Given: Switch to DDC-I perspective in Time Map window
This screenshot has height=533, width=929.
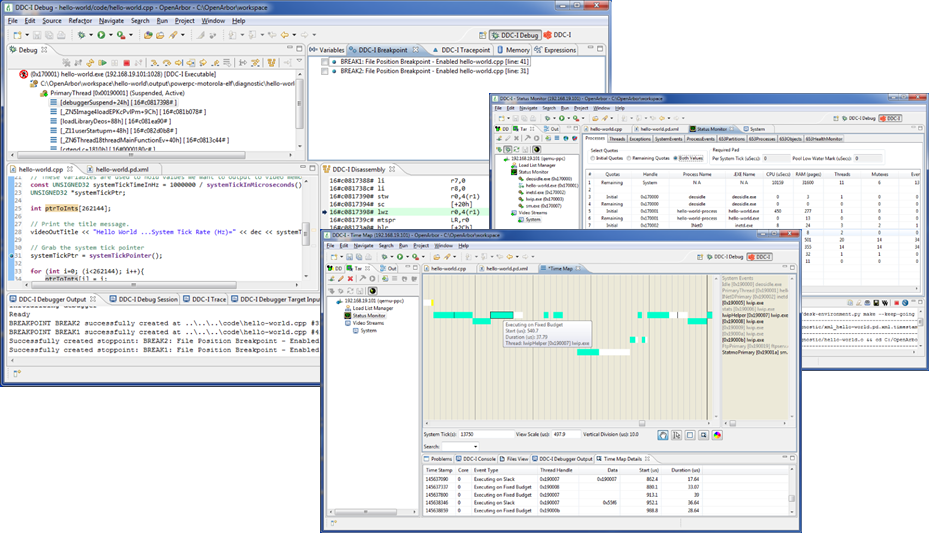Looking at the screenshot, I should click(x=760, y=256).
